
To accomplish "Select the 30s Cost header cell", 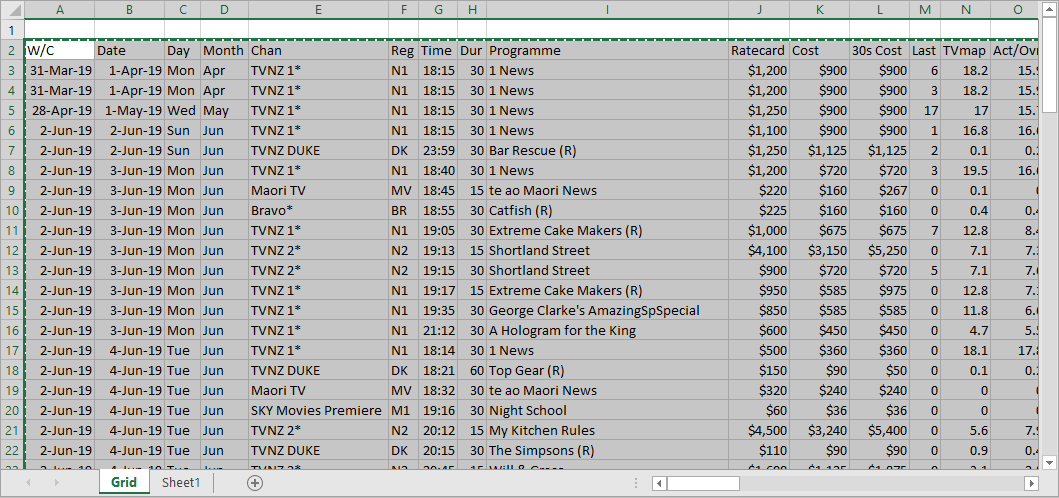I will click(x=879, y=50).
